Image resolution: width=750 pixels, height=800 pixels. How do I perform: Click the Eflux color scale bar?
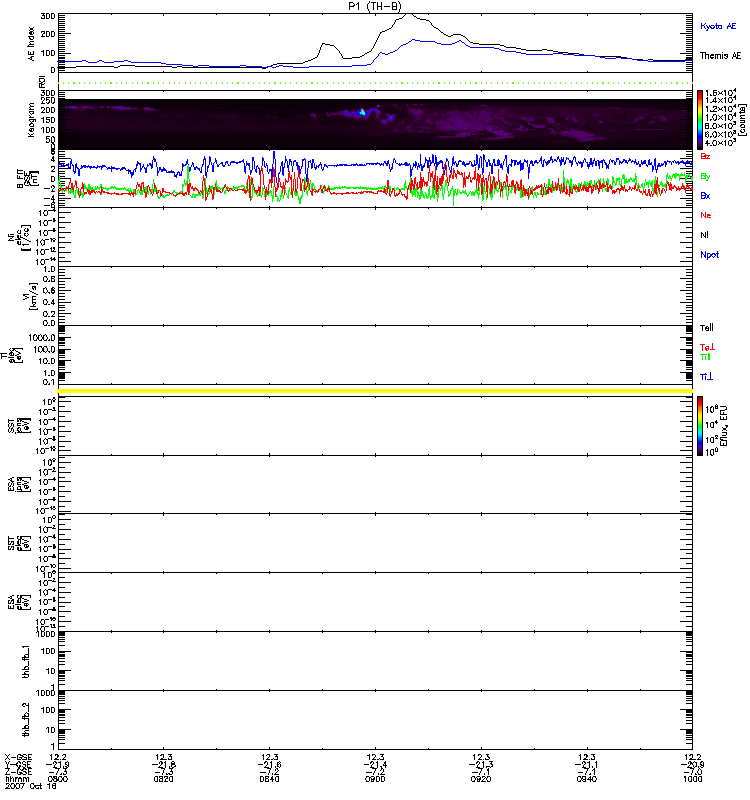(701, 426)
